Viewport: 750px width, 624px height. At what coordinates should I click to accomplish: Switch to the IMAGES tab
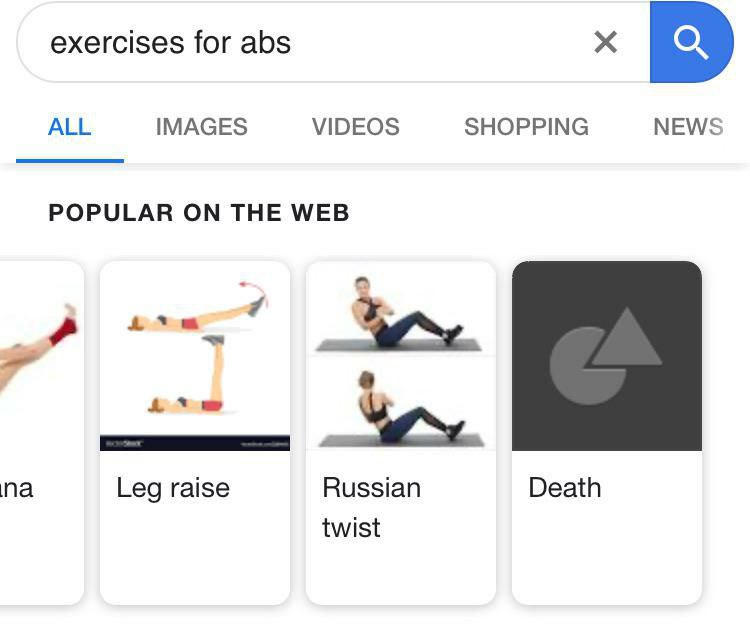[x=201, y=127]
